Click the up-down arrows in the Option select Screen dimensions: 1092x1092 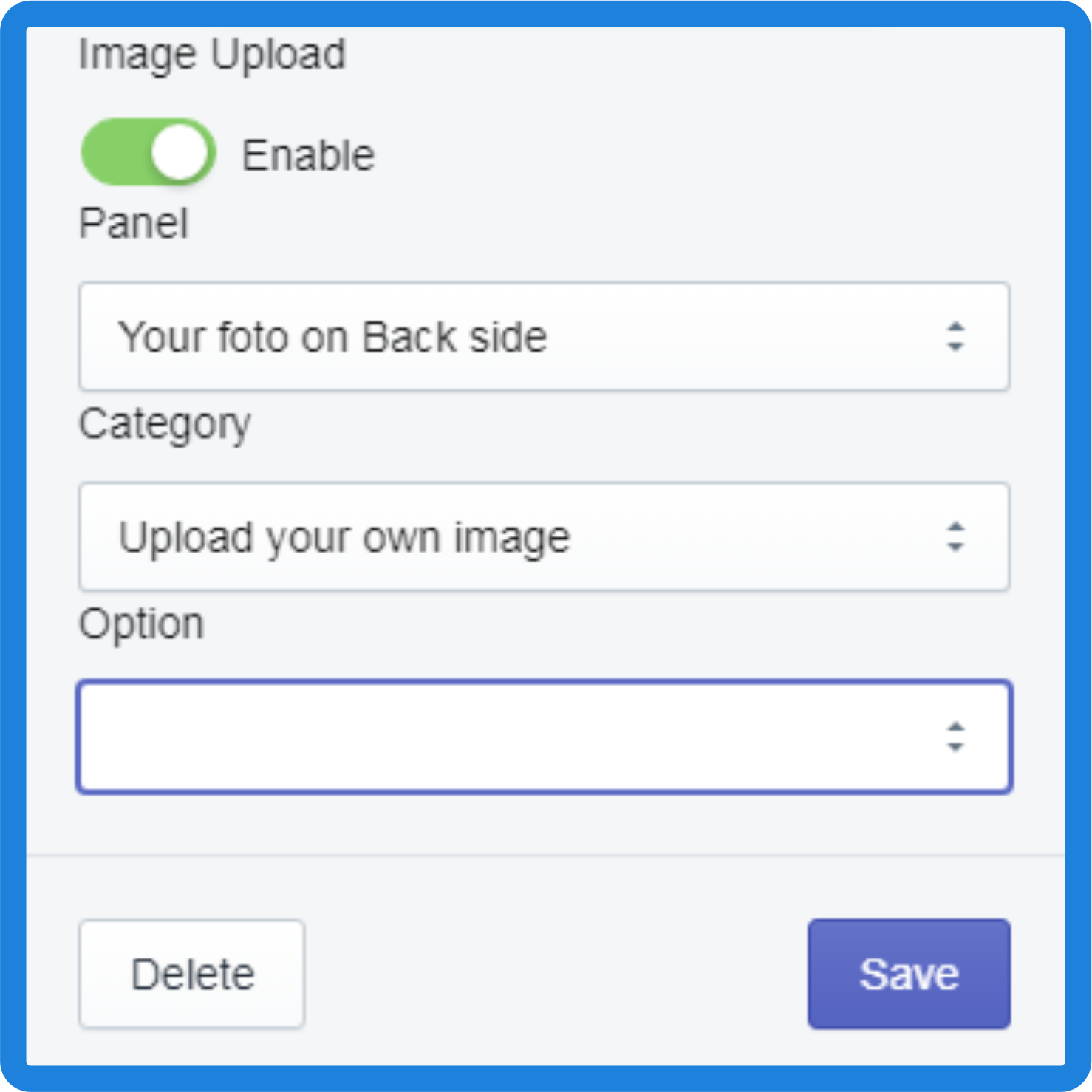point(956,737)
